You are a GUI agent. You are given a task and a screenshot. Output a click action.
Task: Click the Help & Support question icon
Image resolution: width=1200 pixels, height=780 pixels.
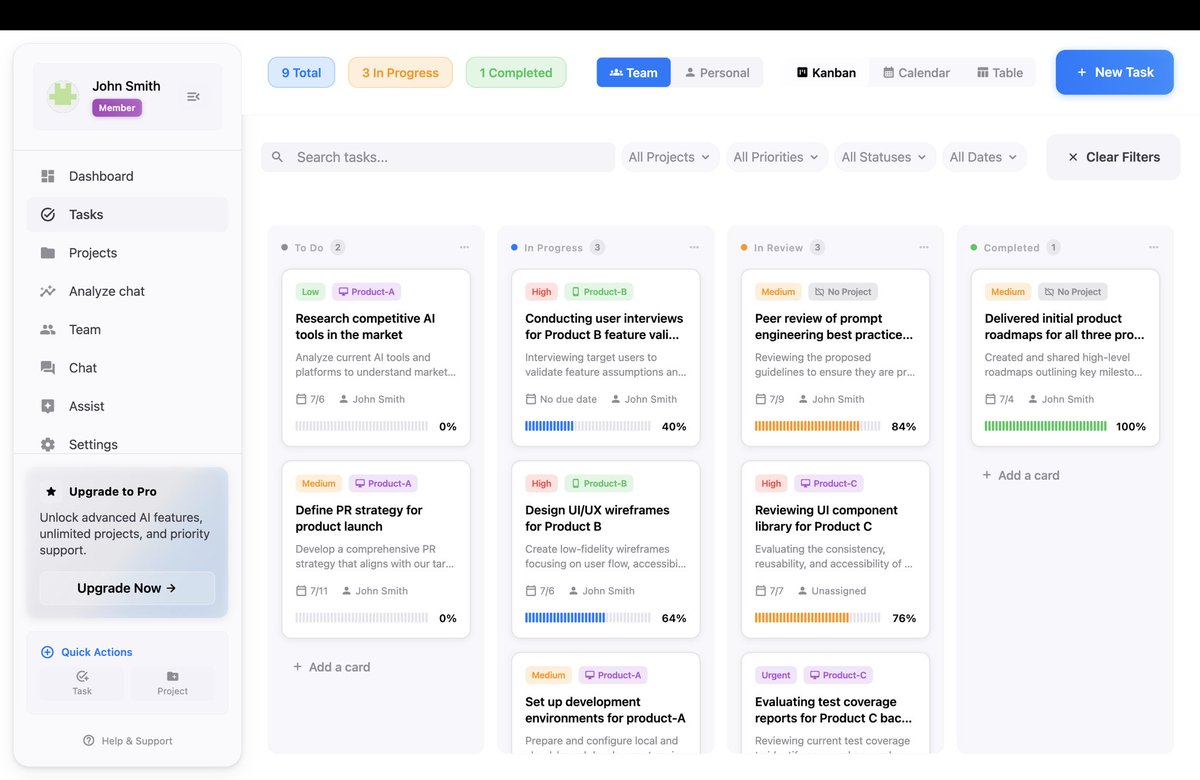click(x=89, y=741)
